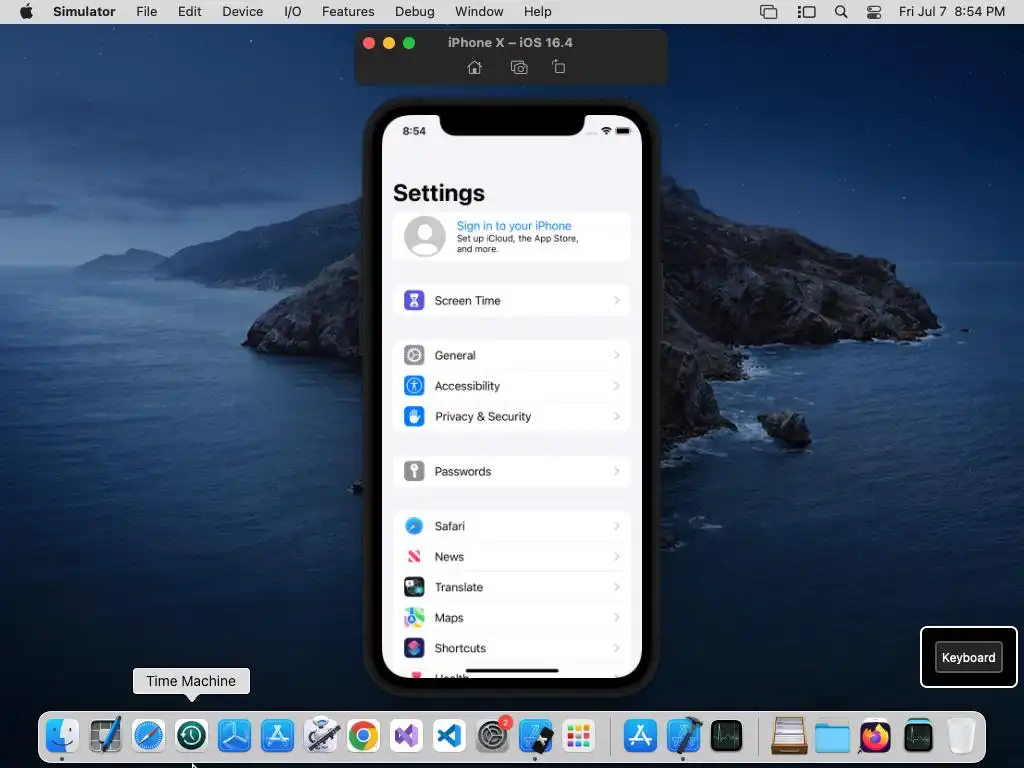1024x768 pixels.
Task: Expand Privacy & Security row chevron
Action: tap(616, 417)
